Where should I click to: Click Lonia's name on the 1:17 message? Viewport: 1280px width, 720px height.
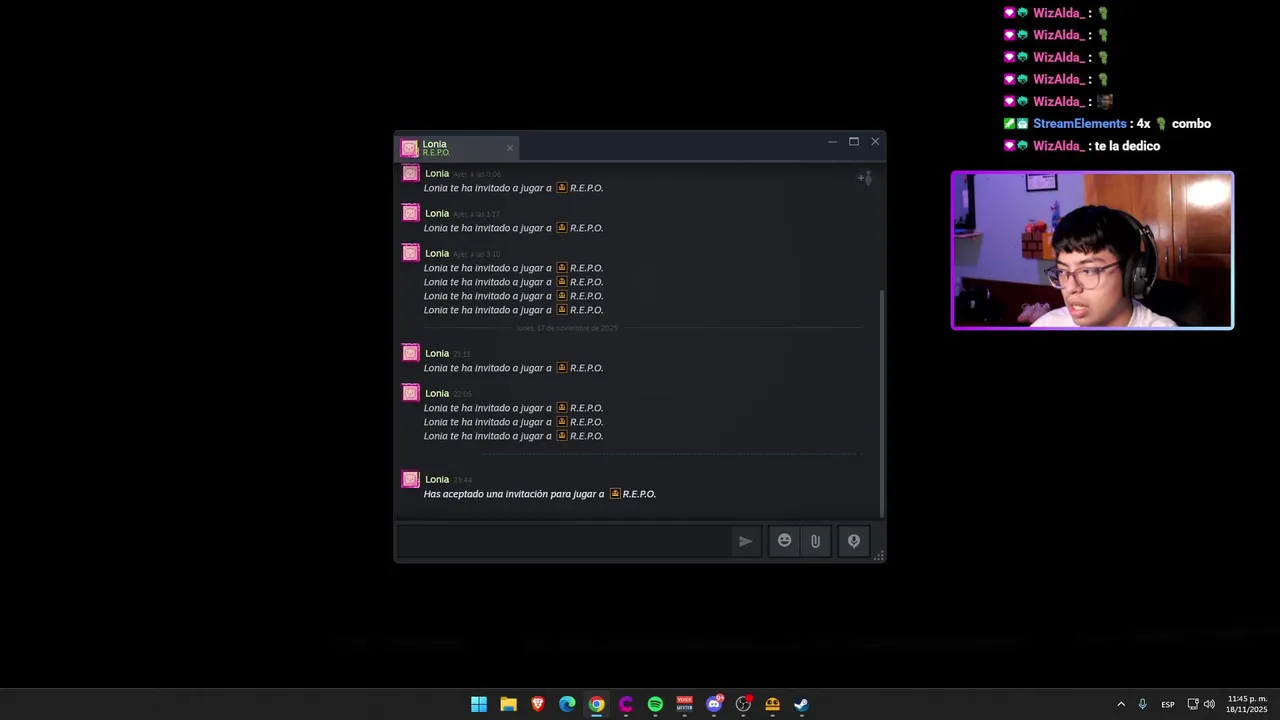click(437, 213)
